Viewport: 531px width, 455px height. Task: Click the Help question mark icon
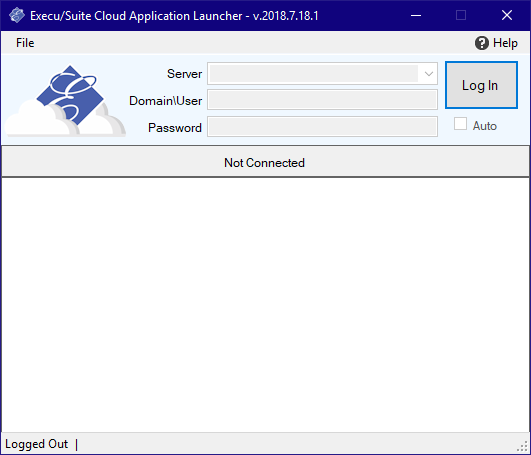[482, 43]
